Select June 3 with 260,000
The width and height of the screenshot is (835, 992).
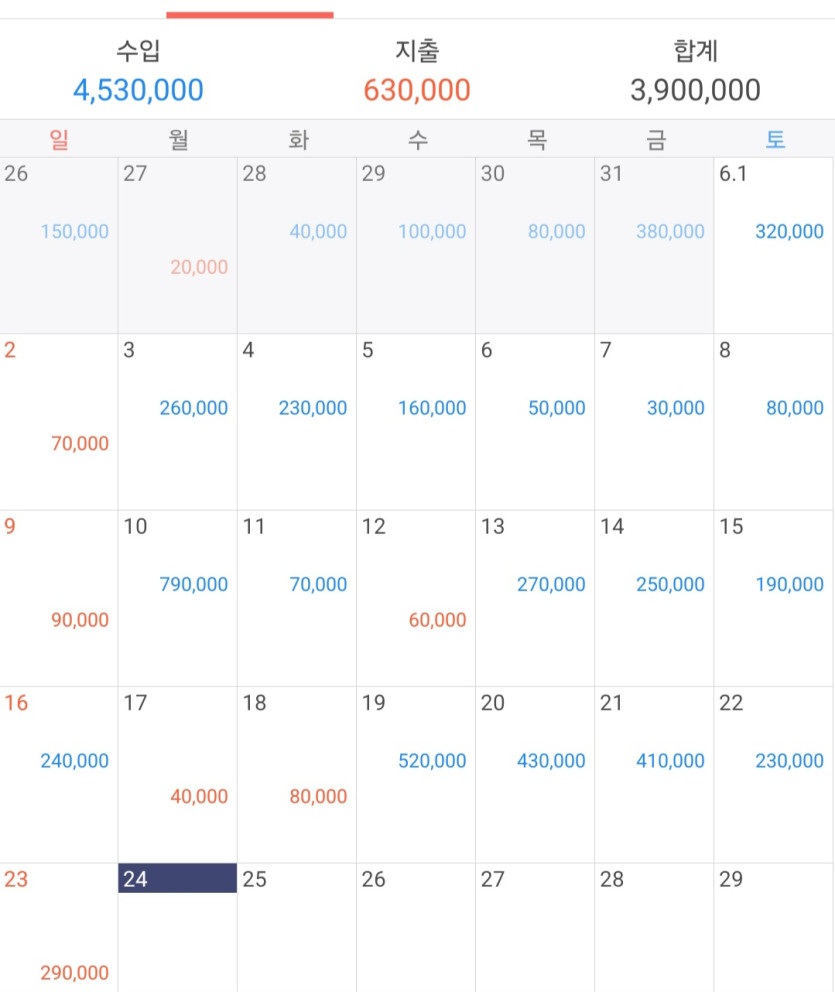click(178, 422)
